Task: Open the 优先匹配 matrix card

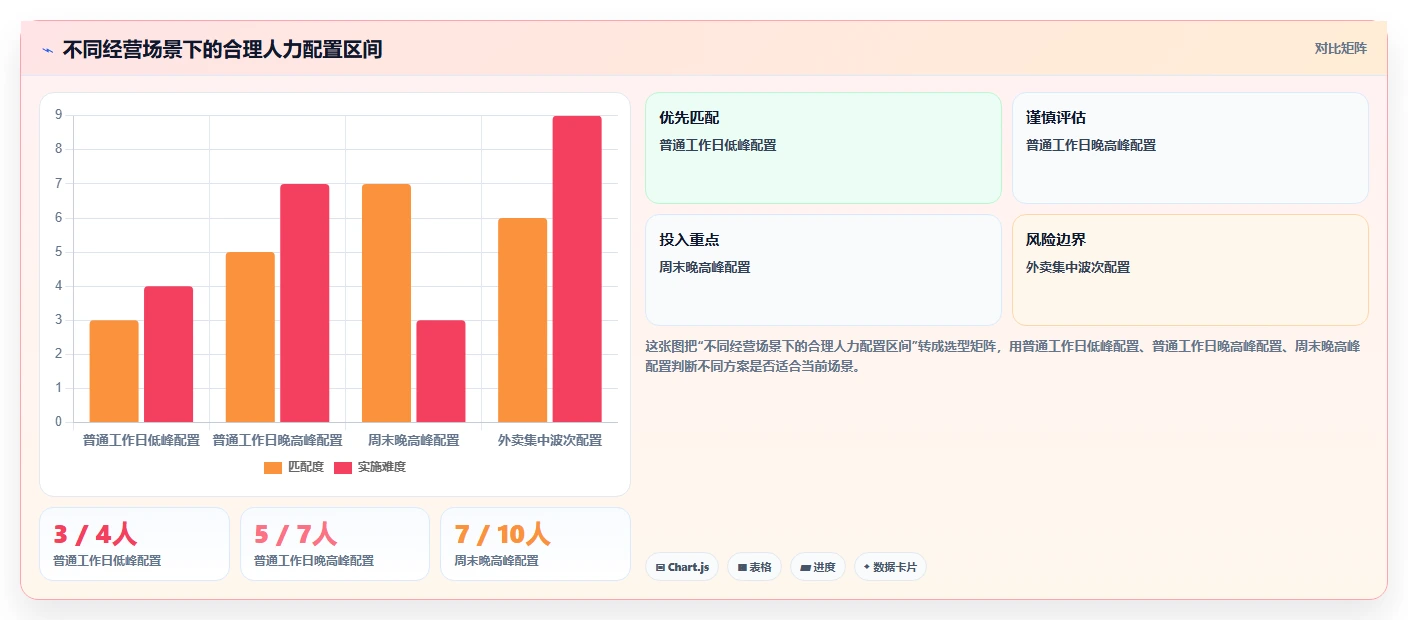Action: pos(823,148)
